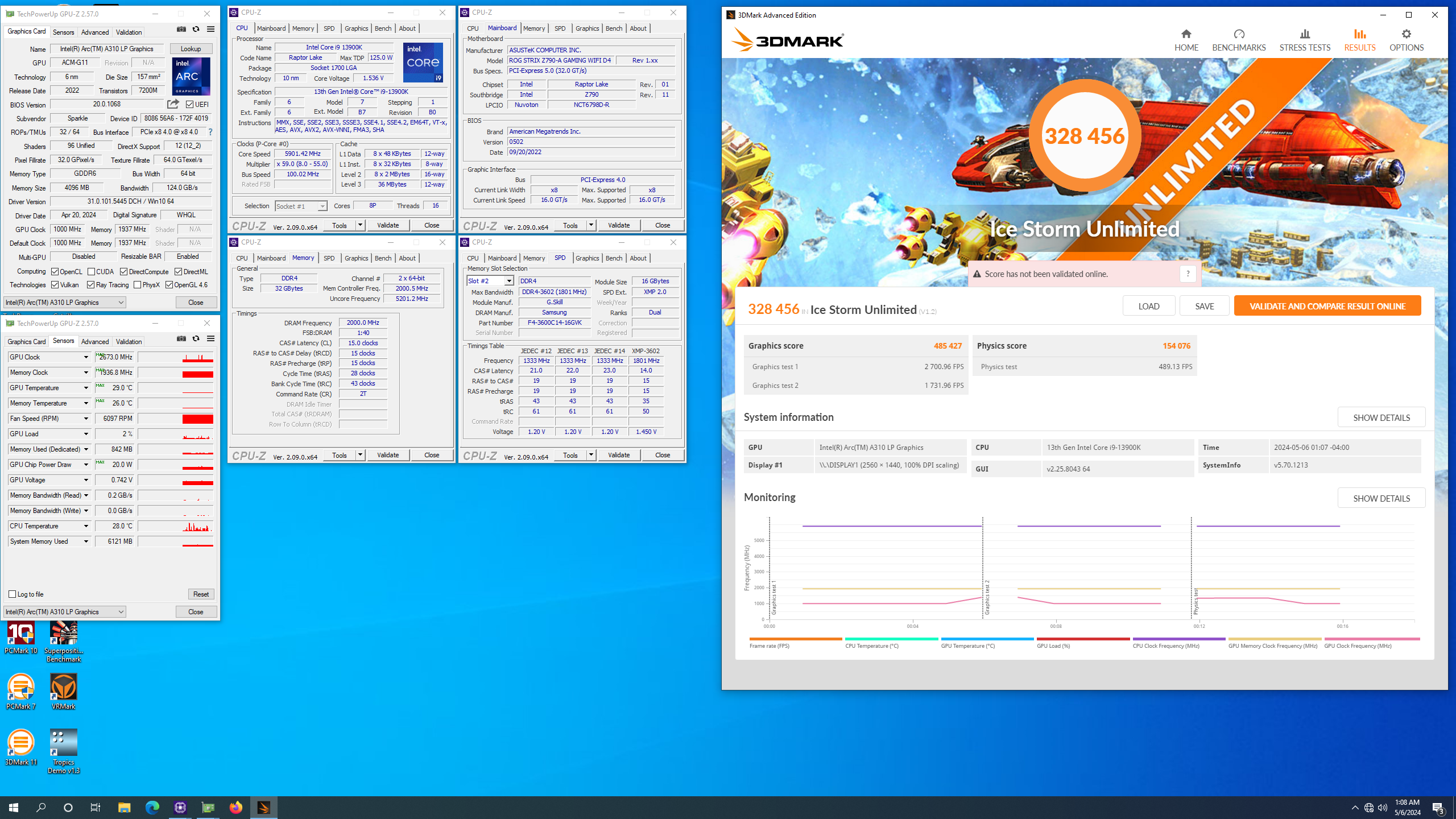Viewport: 1456px width, 819px height.
Task: Toggle DirectCompute checkbox in GPU-Z
Action: click(x=123, y=272)
